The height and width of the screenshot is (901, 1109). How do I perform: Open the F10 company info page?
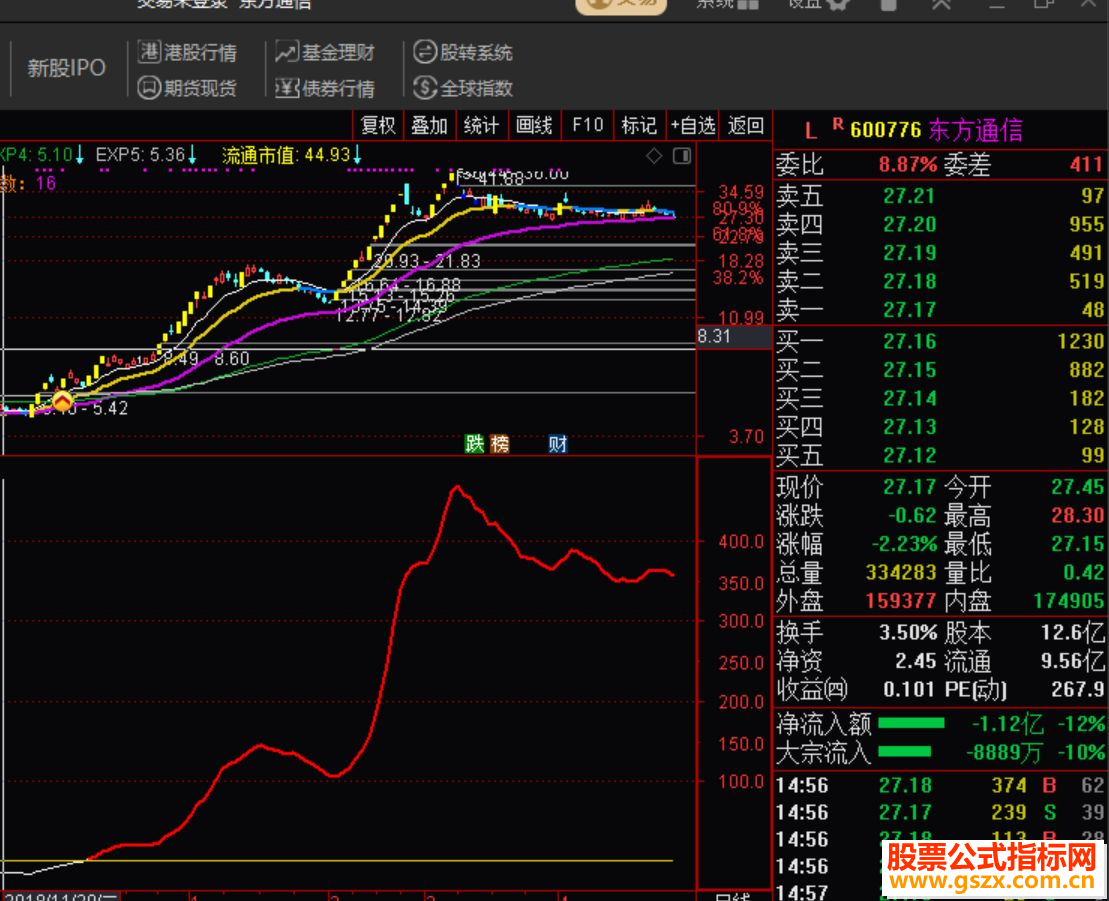pos(588,126)
